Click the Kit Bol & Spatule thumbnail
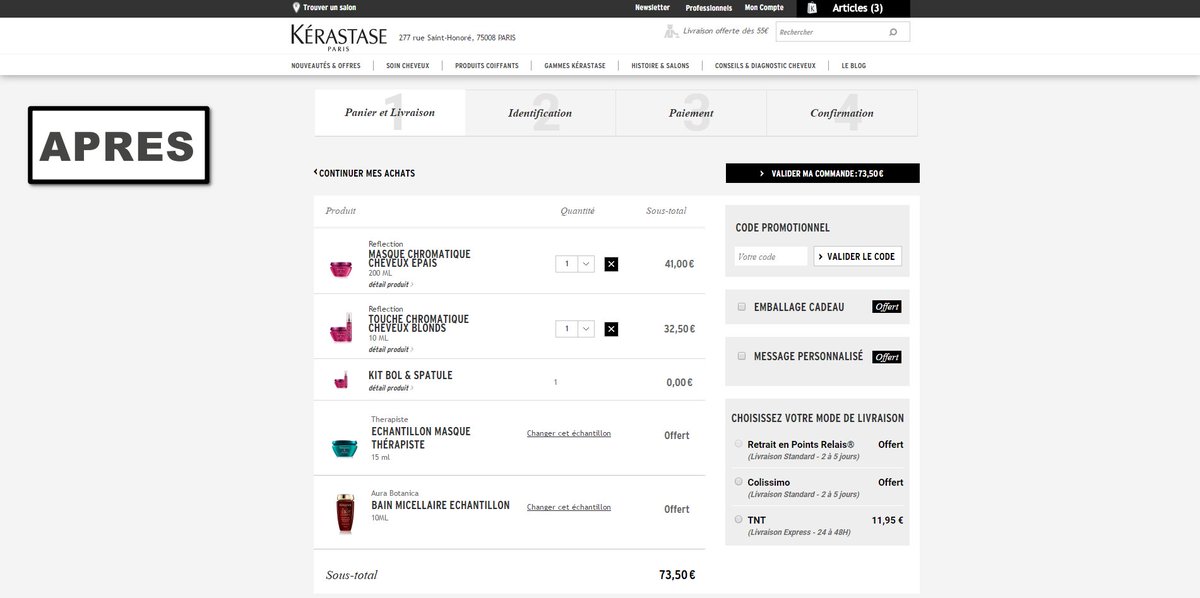Screen dimensions: 1200x598 [x=341, y=380]
